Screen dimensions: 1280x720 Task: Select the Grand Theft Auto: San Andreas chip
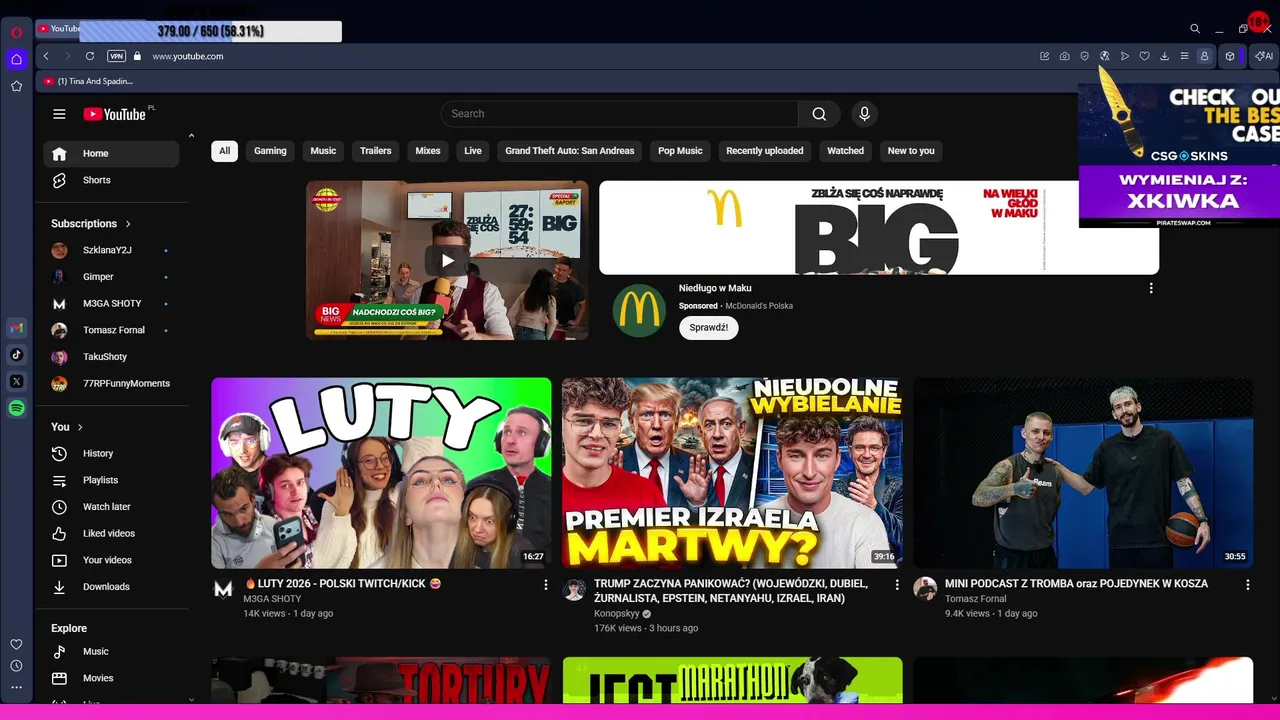click(x=570, y=151)
